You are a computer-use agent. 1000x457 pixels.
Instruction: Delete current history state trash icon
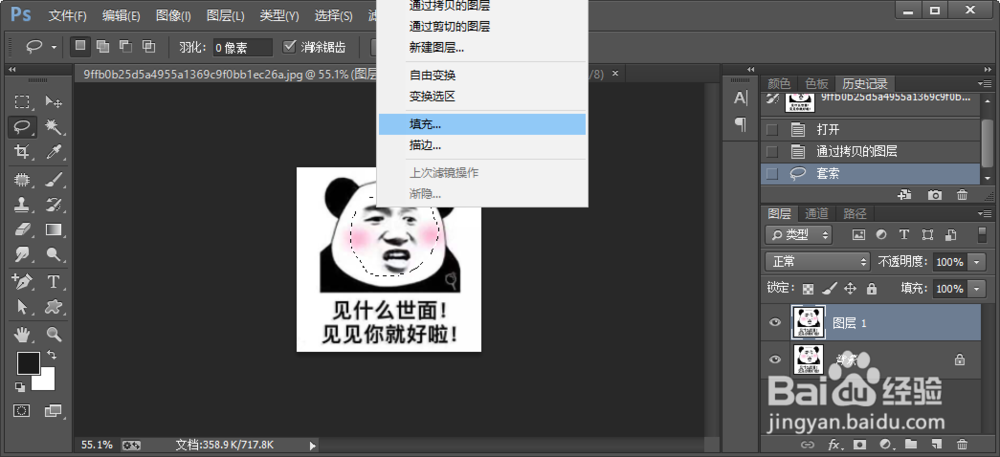[962, 195]
